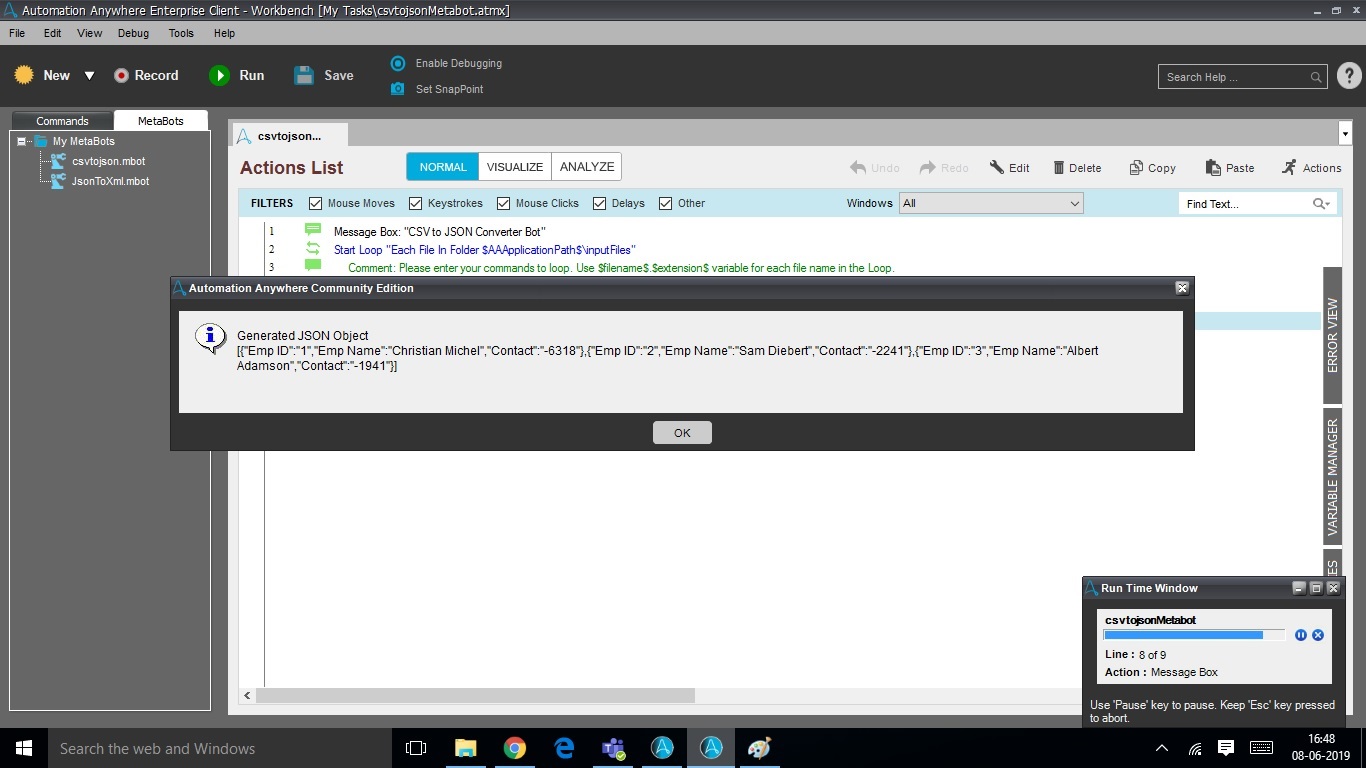Save the current task

tap(324, 75)
